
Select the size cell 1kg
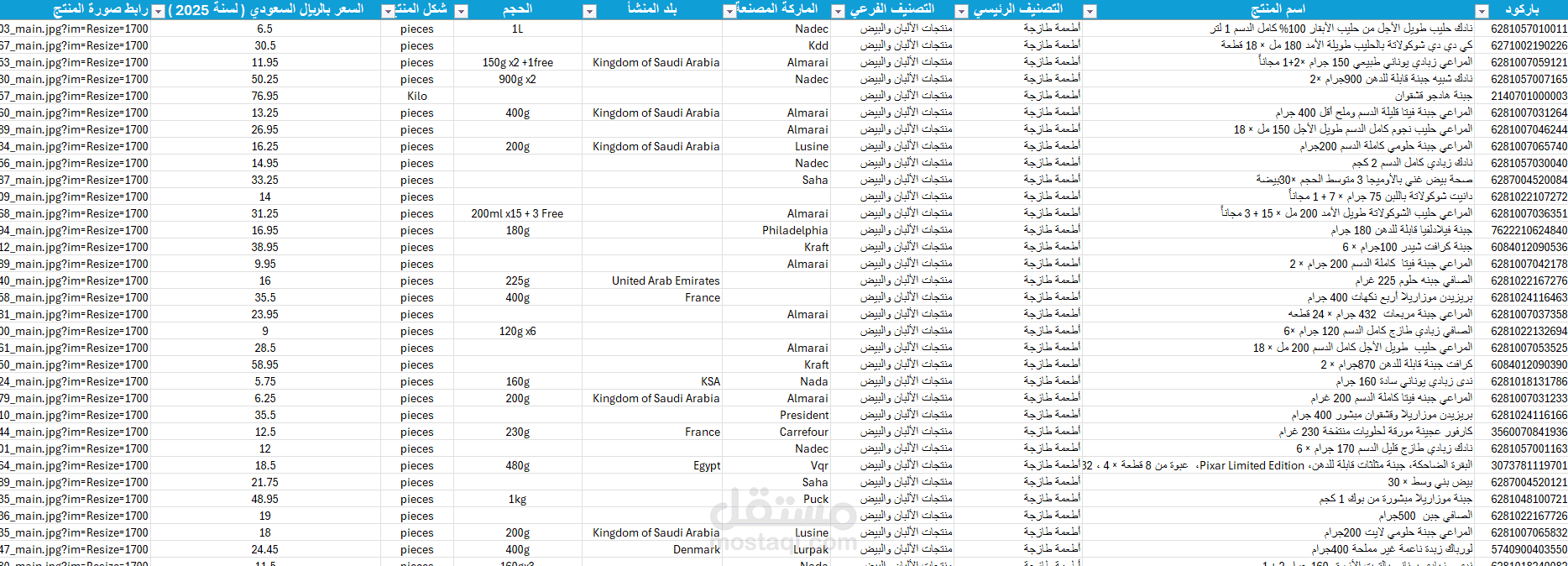click(517, 499)
